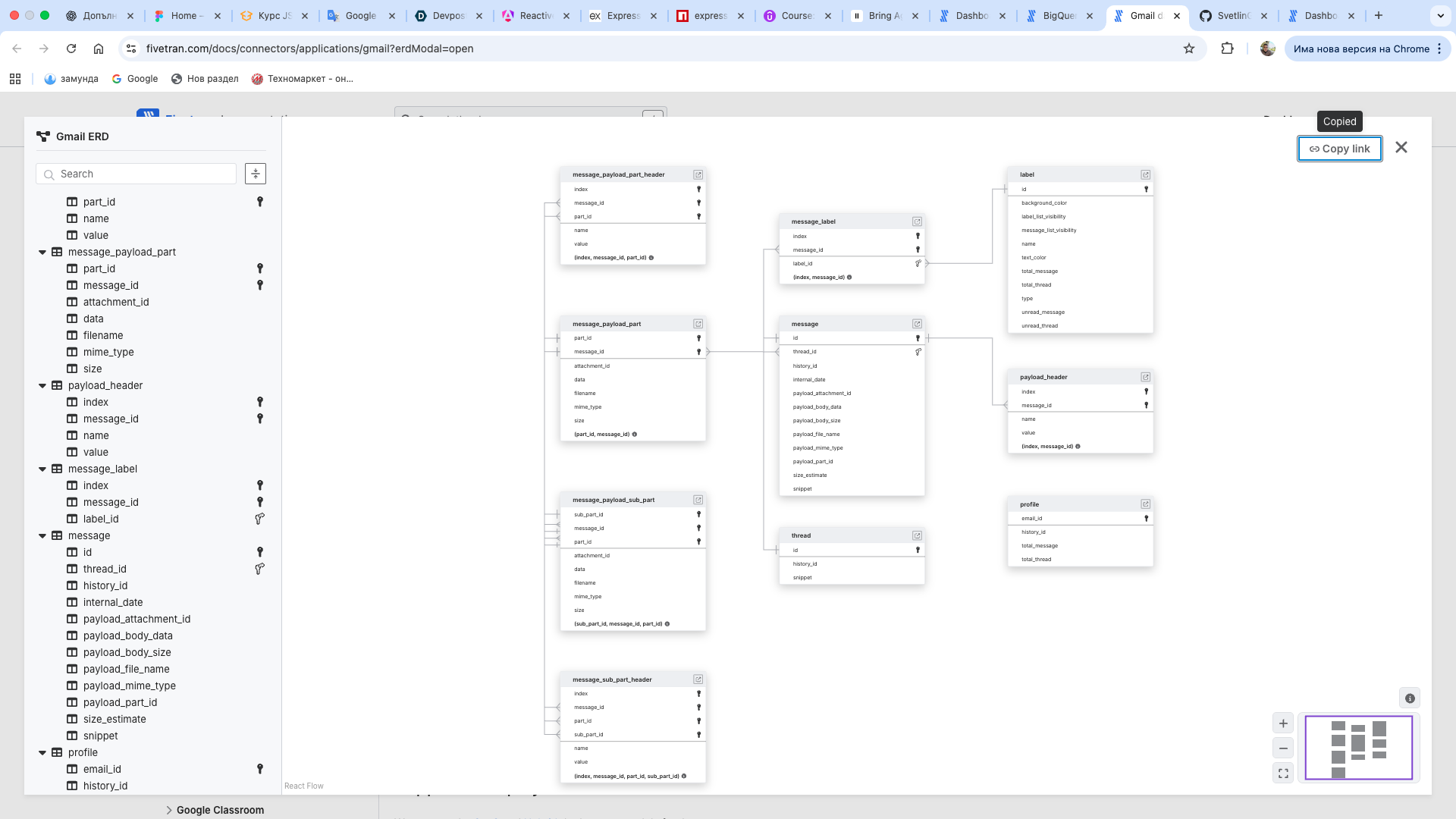Collapse message_payload_part tree node

[42, 253]
